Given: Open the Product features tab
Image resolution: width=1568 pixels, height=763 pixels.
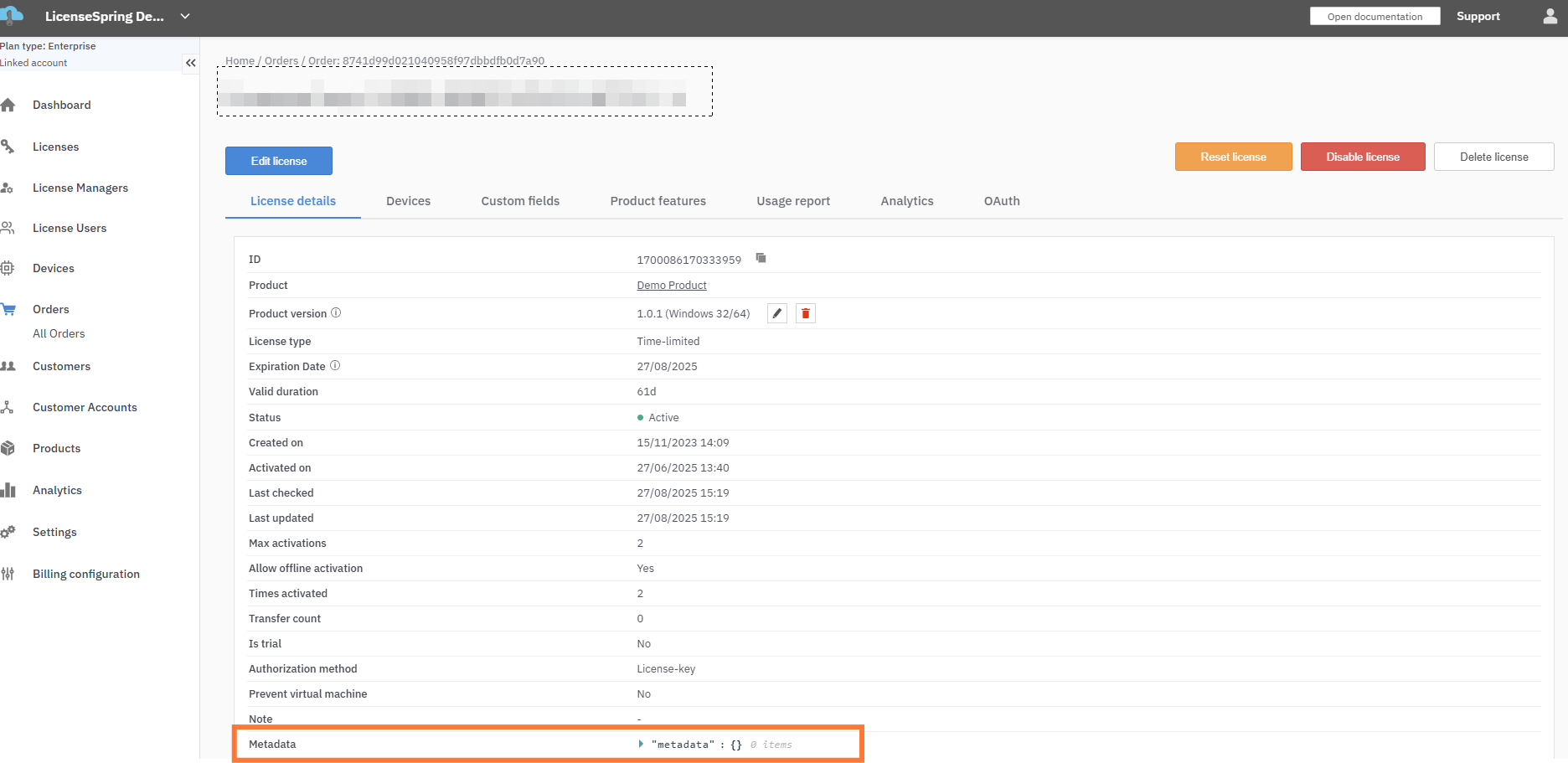Looking at the screenshot, I should point(658,201).
